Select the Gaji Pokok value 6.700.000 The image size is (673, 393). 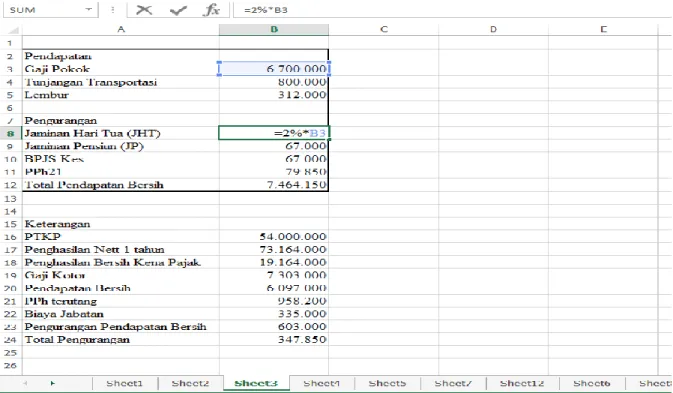274,69
